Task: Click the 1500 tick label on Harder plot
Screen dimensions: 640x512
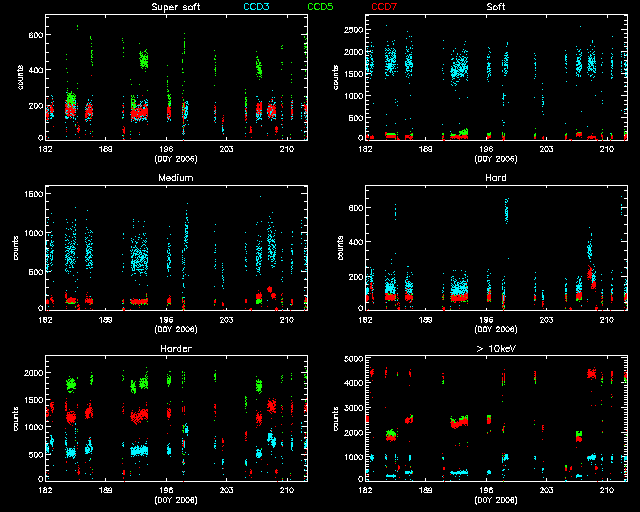Action: pyautogui.click(x=33, y=400)
